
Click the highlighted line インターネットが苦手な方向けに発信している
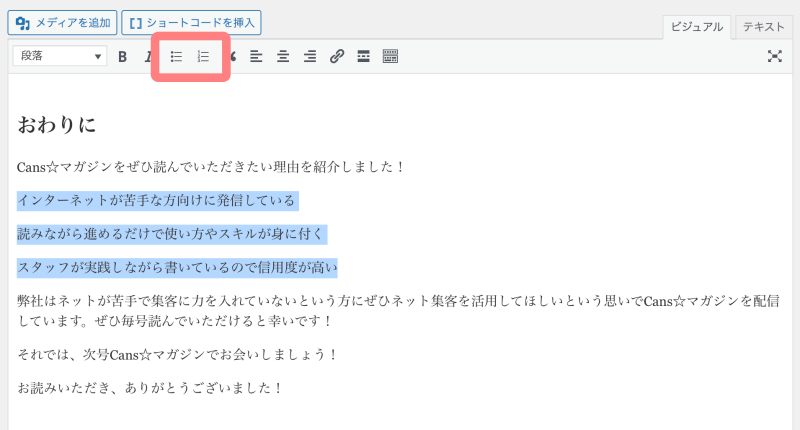(x=157, y=201)
